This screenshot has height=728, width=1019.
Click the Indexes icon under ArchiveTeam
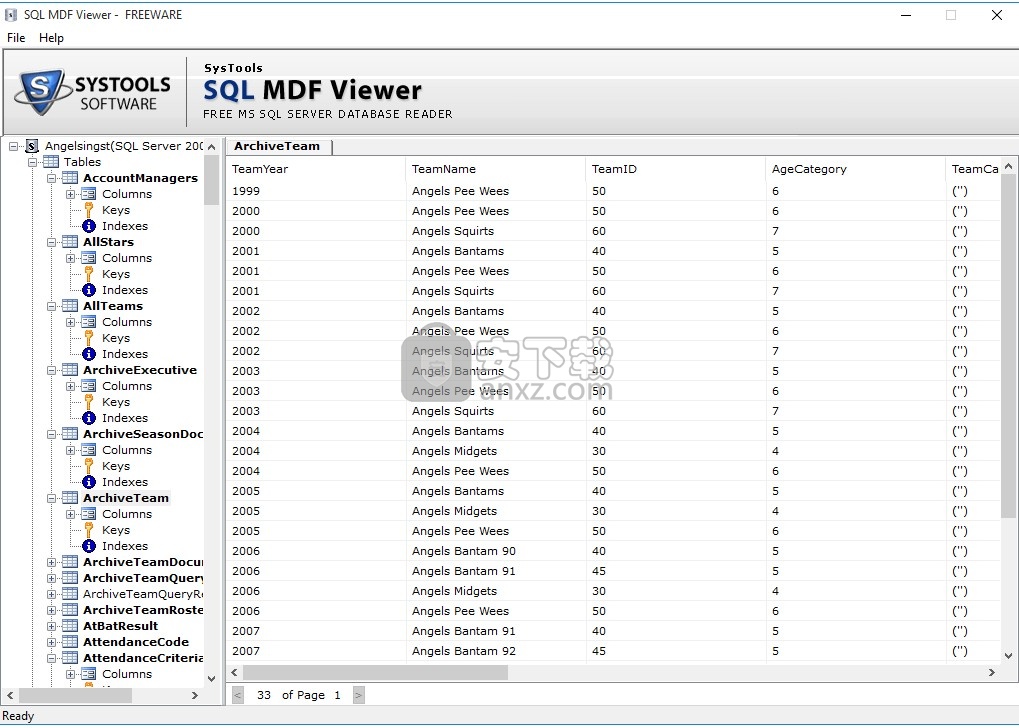click(x=89, y=546)
